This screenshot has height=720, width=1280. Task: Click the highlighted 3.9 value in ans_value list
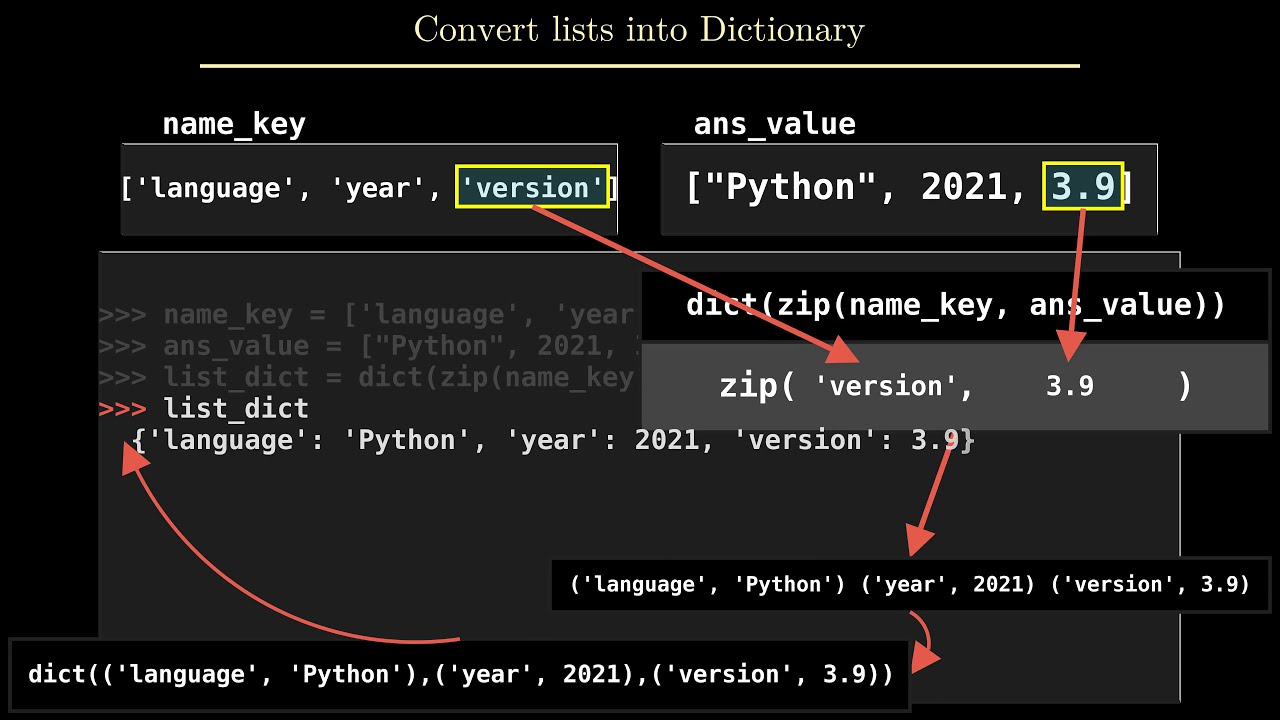click(x=1083, y=187)
